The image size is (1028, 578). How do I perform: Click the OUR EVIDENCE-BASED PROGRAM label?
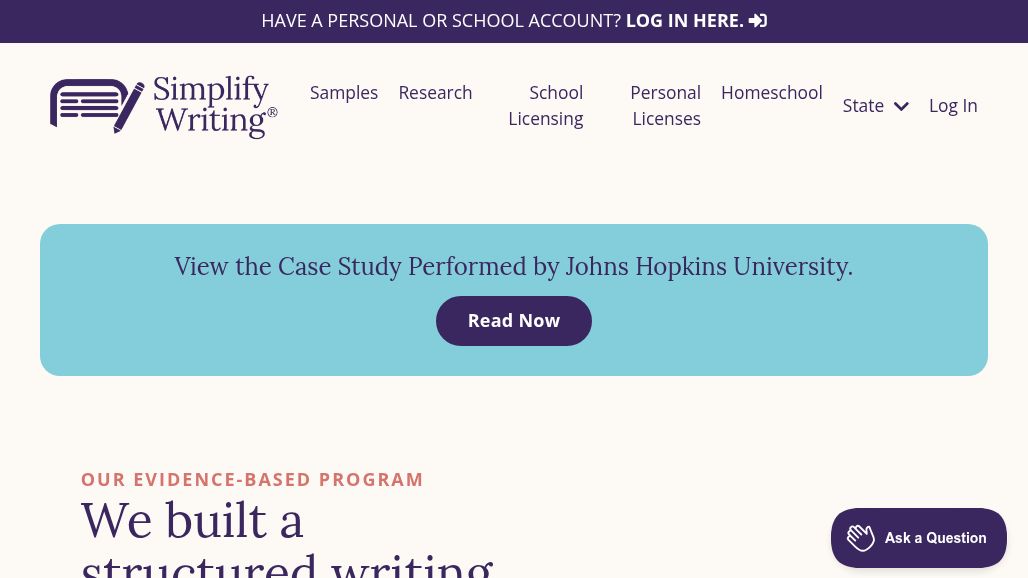pyautogui.click(x=252, y=480)
